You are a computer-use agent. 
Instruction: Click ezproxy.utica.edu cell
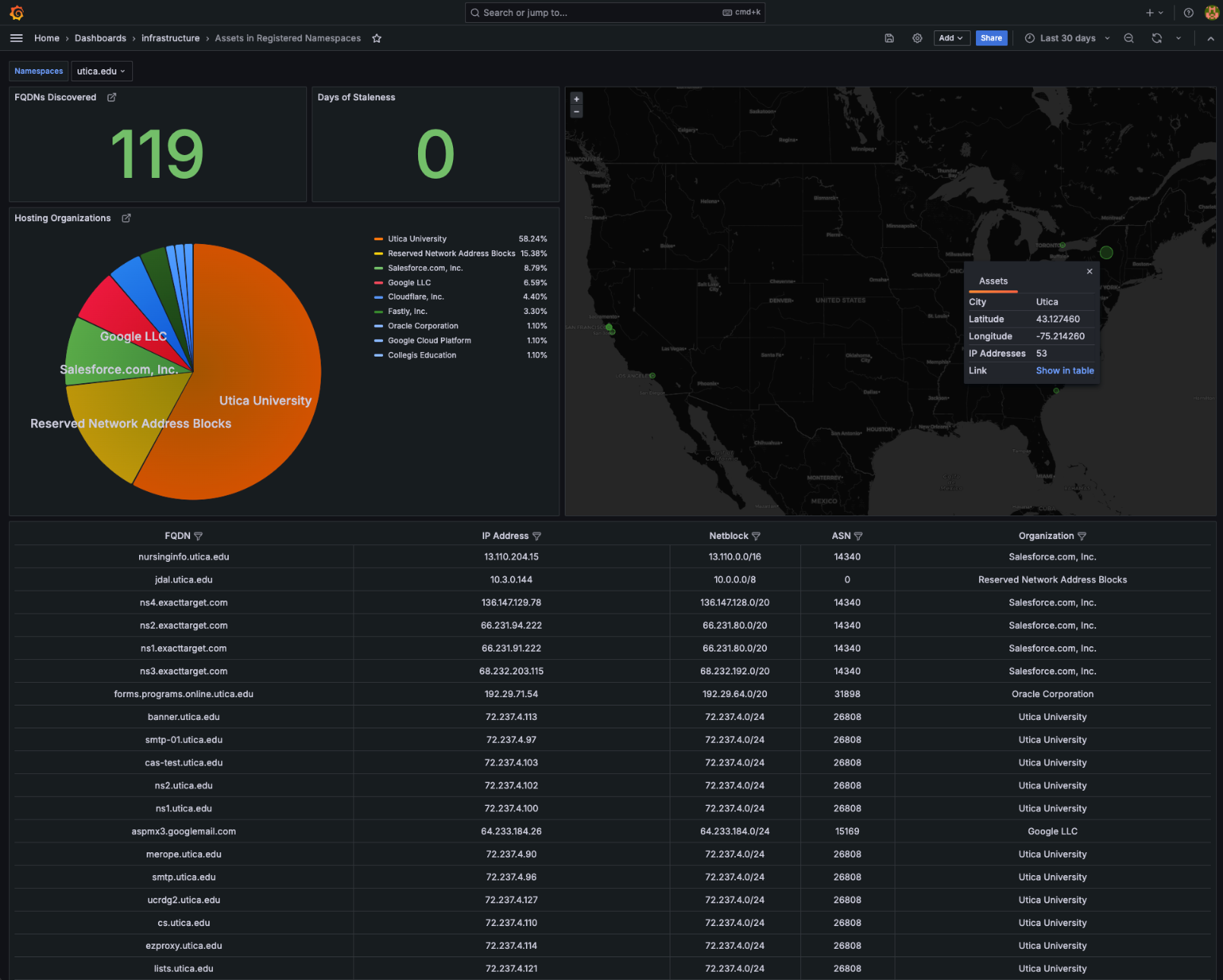tap(184, 946)
